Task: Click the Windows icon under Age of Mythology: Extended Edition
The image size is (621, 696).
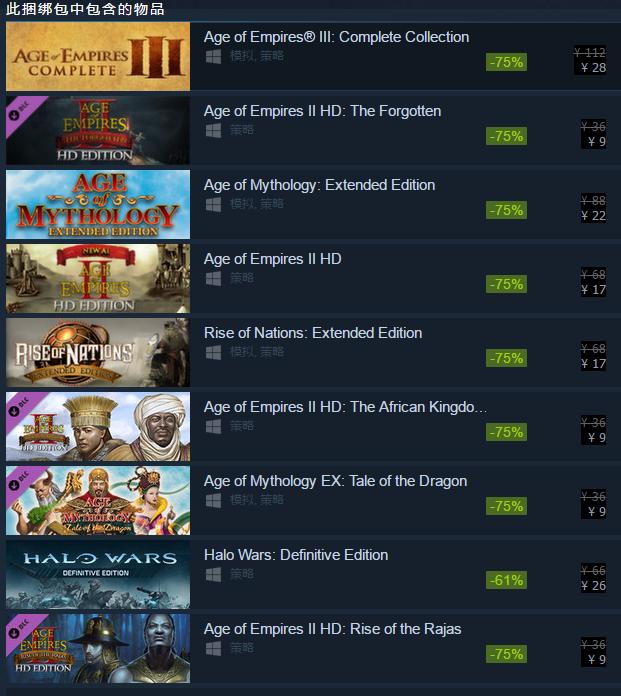Action: pyautogui.click(x=214, y=205)
